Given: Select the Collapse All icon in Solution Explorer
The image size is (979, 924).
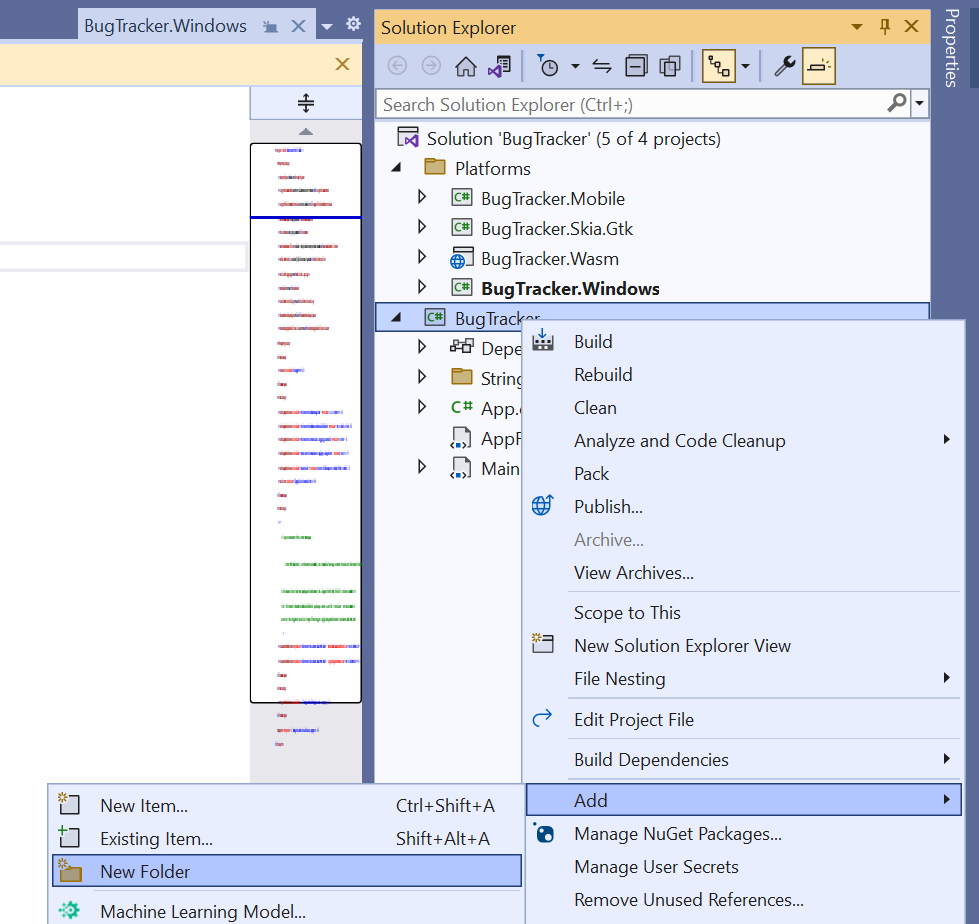Looking at the screenshot, I should click(x=635, y=65).
